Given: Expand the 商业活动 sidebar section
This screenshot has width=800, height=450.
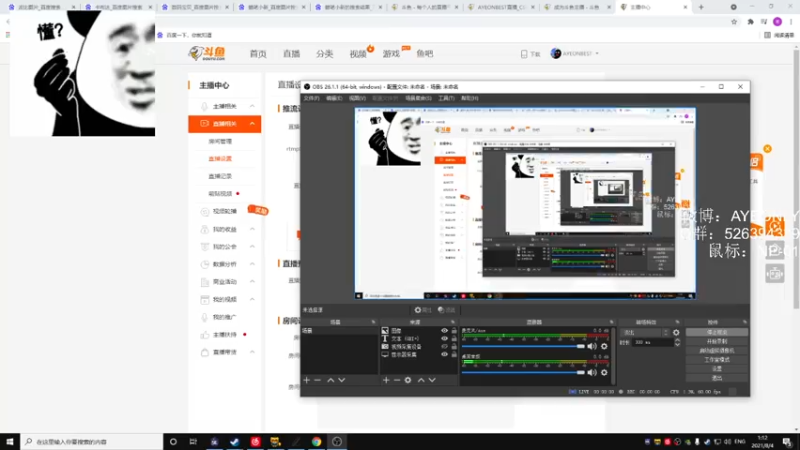Looking at the screenshot, I should click(253, 282).
